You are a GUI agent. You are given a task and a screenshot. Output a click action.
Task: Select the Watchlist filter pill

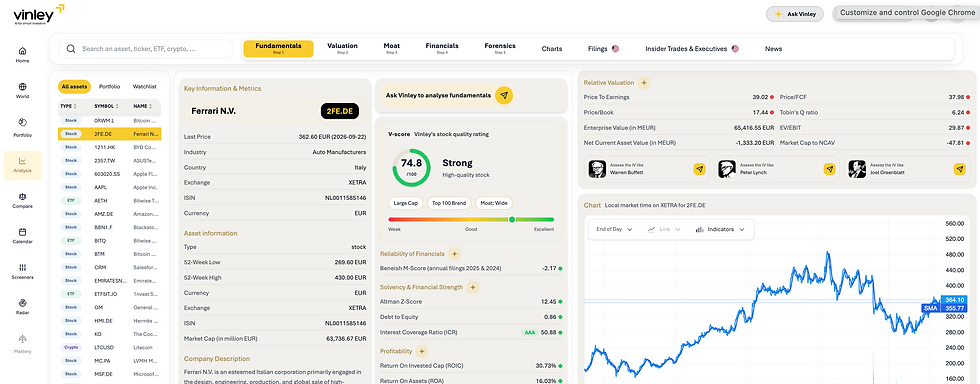click(144, 86)
